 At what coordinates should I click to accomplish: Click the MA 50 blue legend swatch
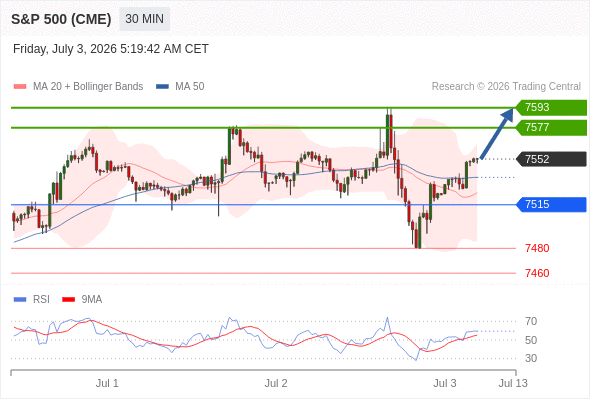point(162,87)
